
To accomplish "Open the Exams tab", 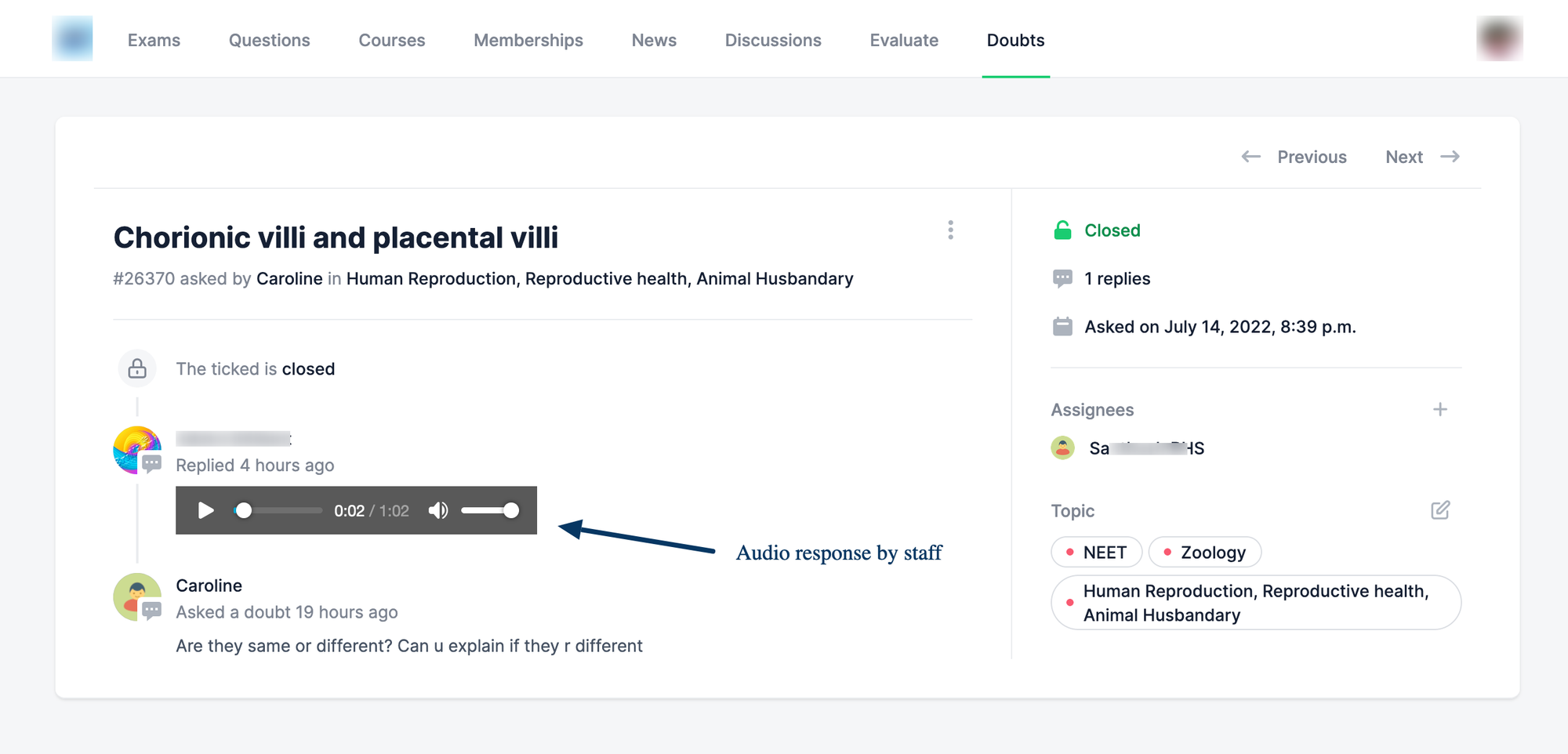I will (x=154, y=40).
